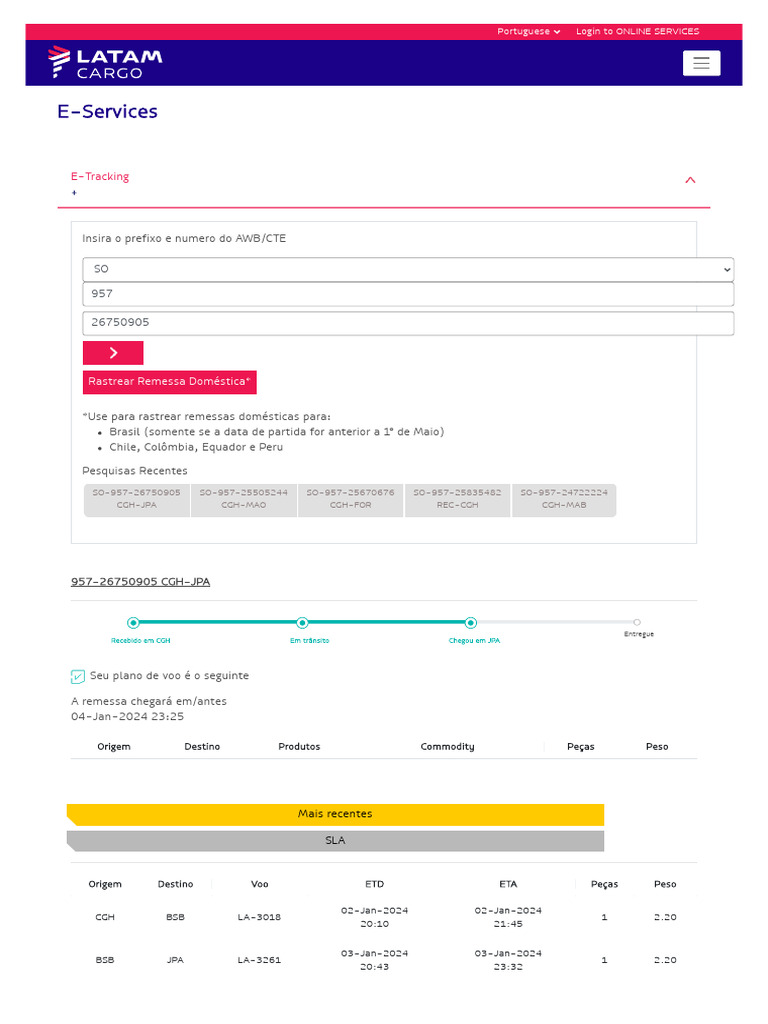Open the Portuguese language dropdown
The width and height of the screenshot is (768, 1024).
529,32
